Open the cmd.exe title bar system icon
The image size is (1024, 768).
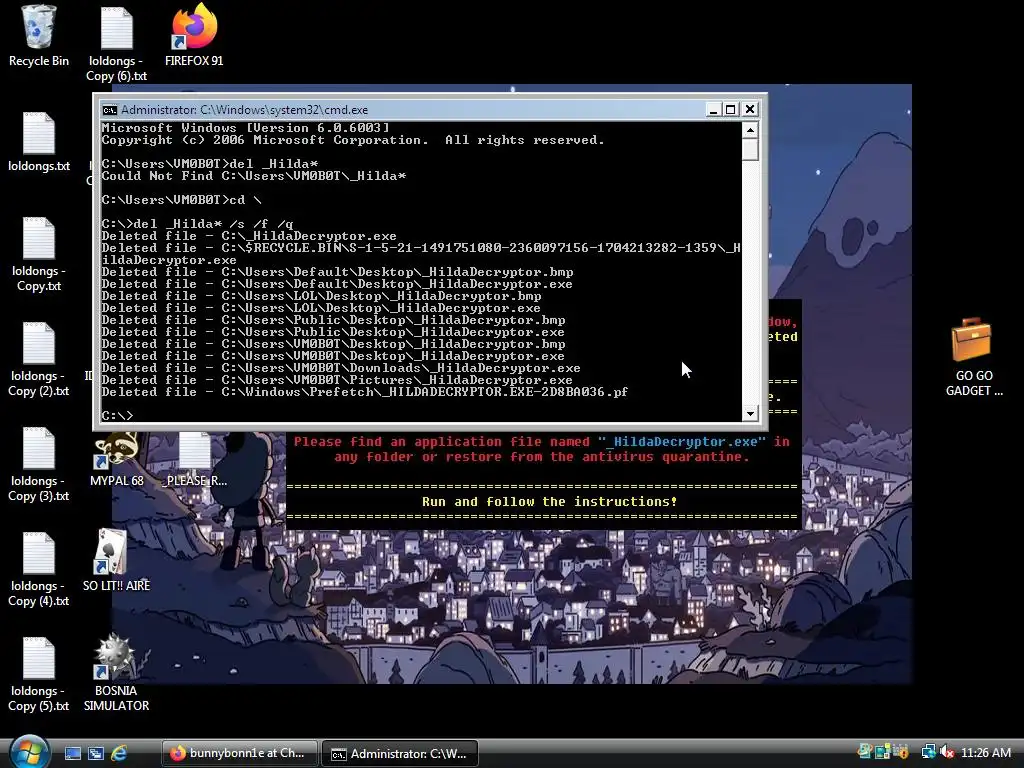click(110, 110)
